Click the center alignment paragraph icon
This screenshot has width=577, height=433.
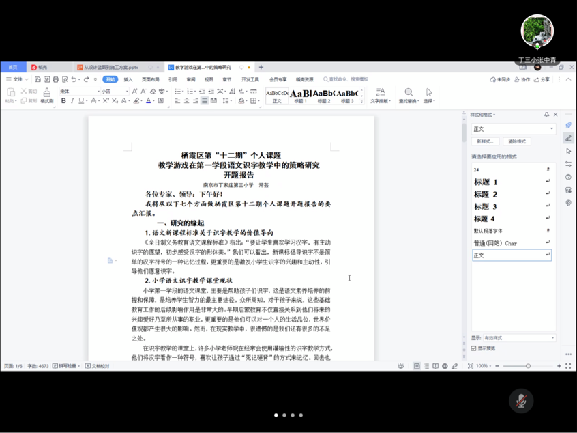(x=187, y=100)
